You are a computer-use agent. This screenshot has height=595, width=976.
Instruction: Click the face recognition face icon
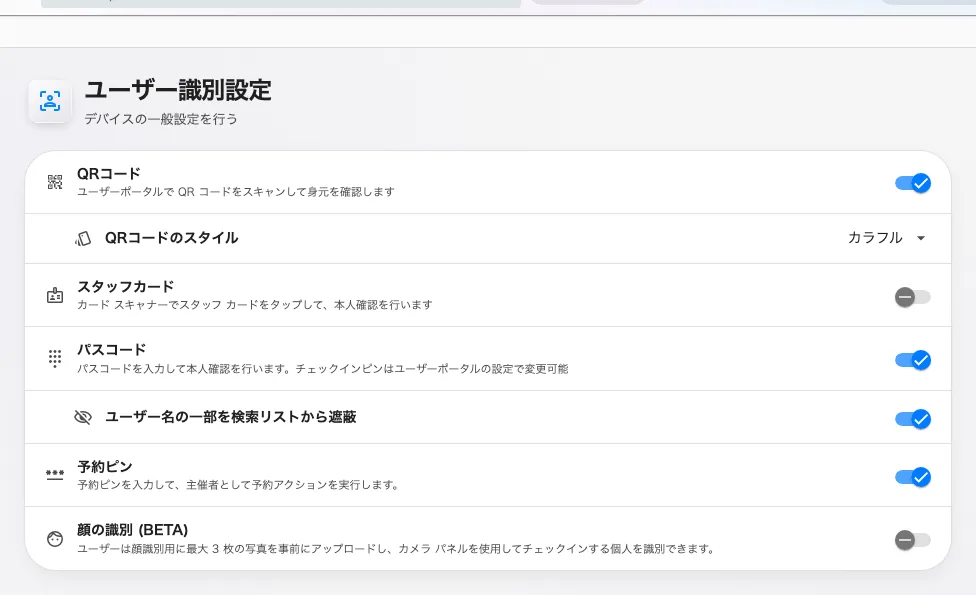55,539
